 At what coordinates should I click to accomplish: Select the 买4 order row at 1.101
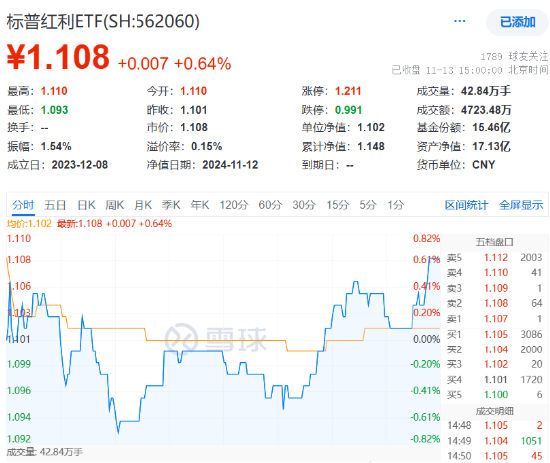(495, 380)
